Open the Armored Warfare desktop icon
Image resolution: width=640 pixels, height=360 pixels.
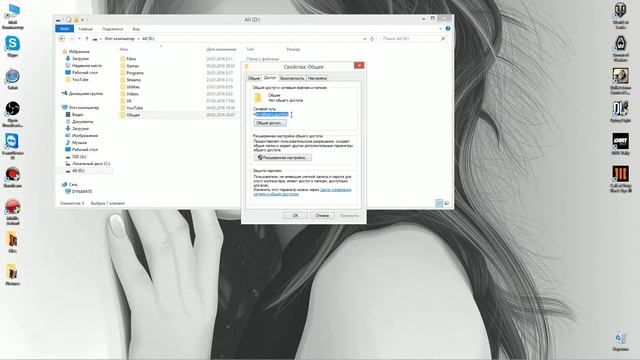click(x=620, y=49)
